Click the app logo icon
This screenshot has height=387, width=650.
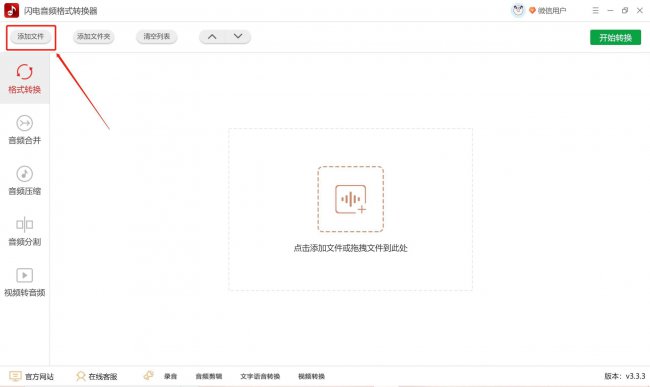coord(11,10)
